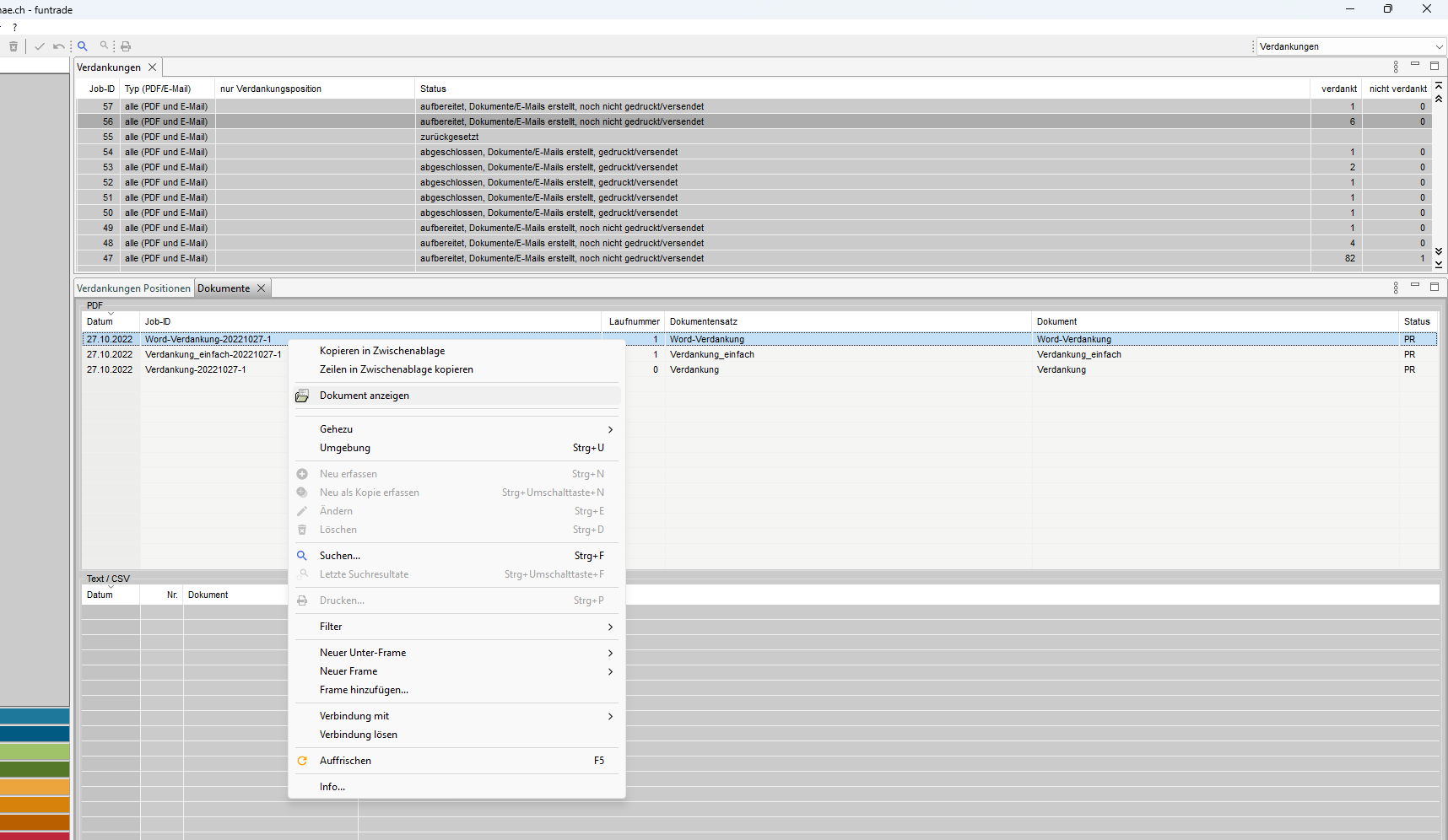The image size is (1448, 840).
Task: Expand the Filter submenu
Action: (610, 627)
